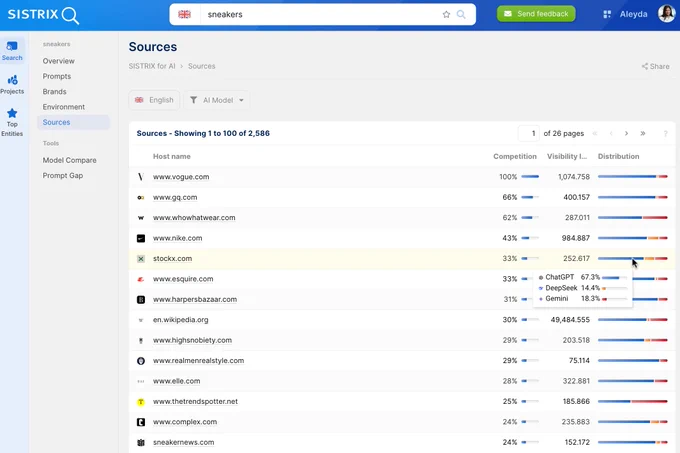Open the English language filter

154,100
